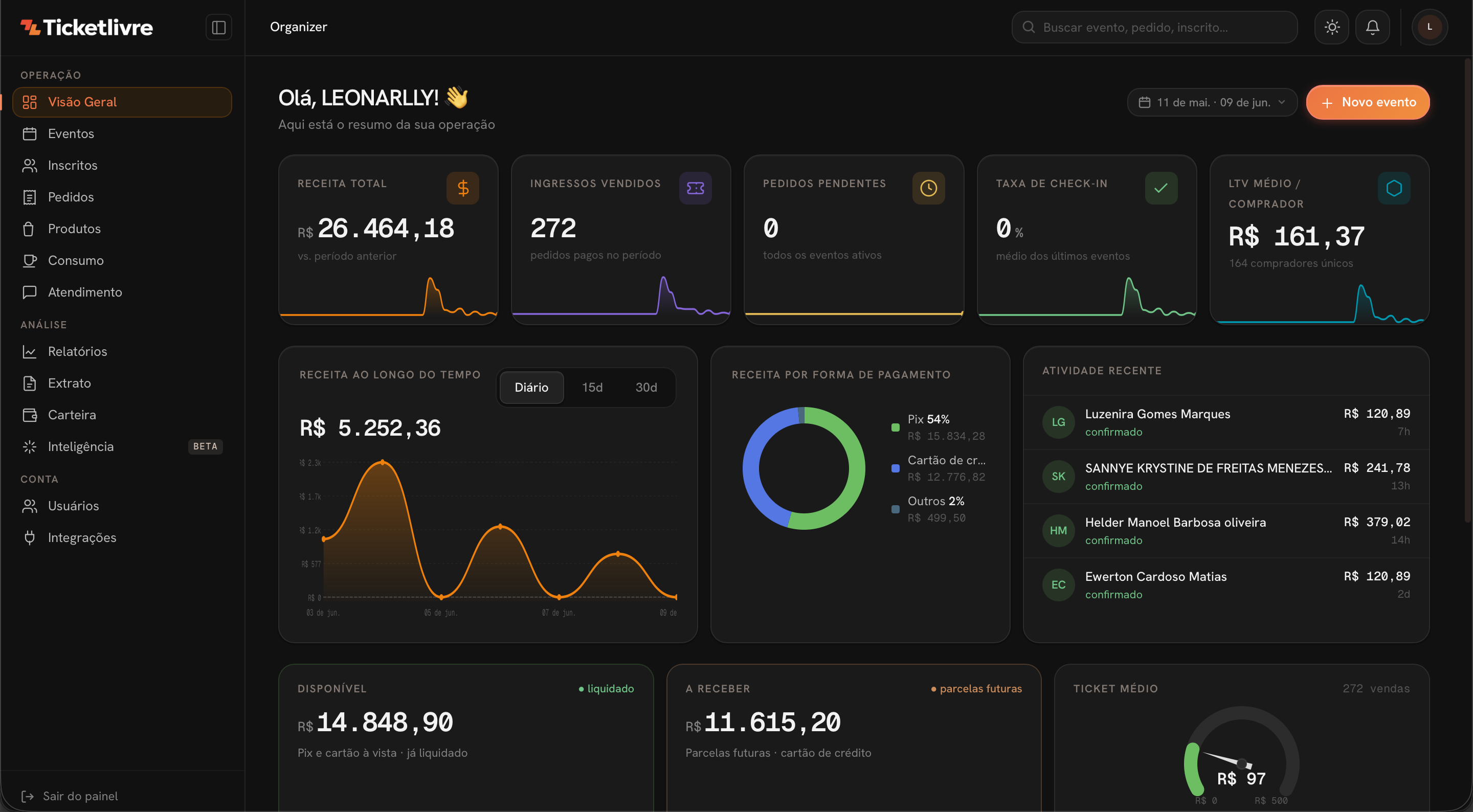
Task: Expand the date range picker dropdown
Action: pyautogui.click(x=1212, y=102)
